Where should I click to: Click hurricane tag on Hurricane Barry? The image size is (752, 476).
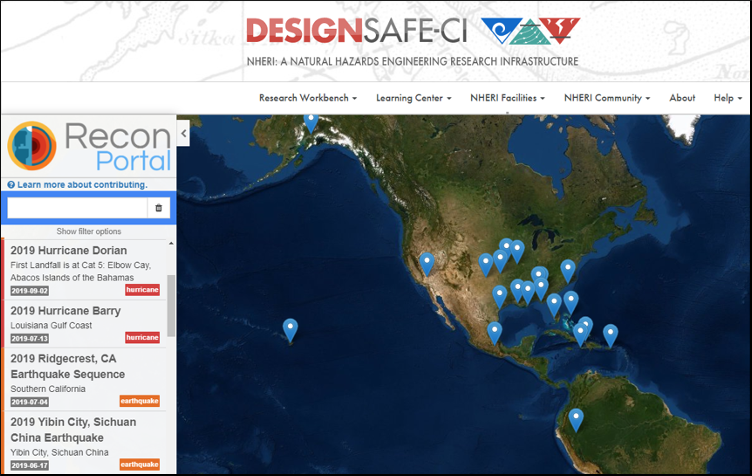click(x=142, y=337)
